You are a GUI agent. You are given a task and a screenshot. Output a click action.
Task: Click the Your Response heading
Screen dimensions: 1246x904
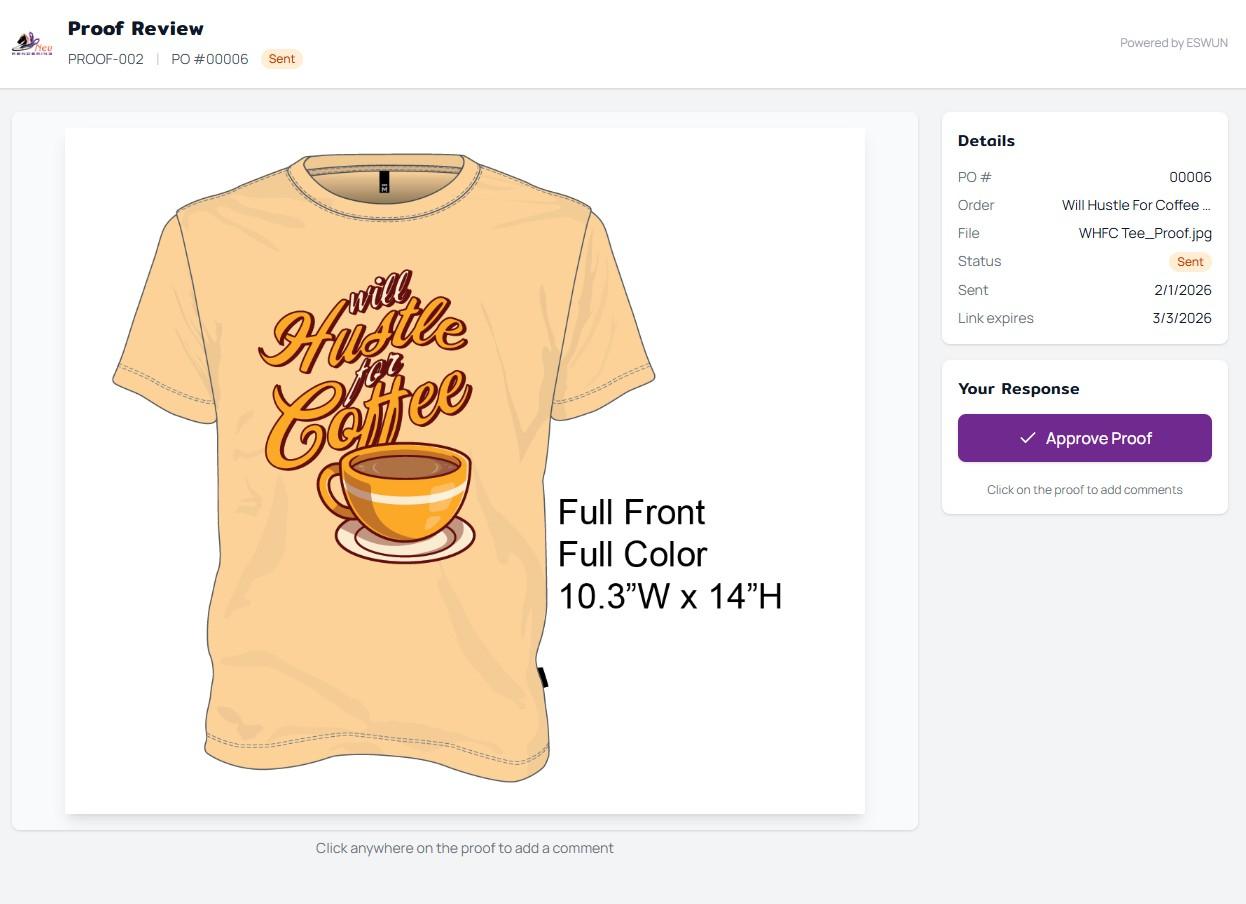(1018, 389)
